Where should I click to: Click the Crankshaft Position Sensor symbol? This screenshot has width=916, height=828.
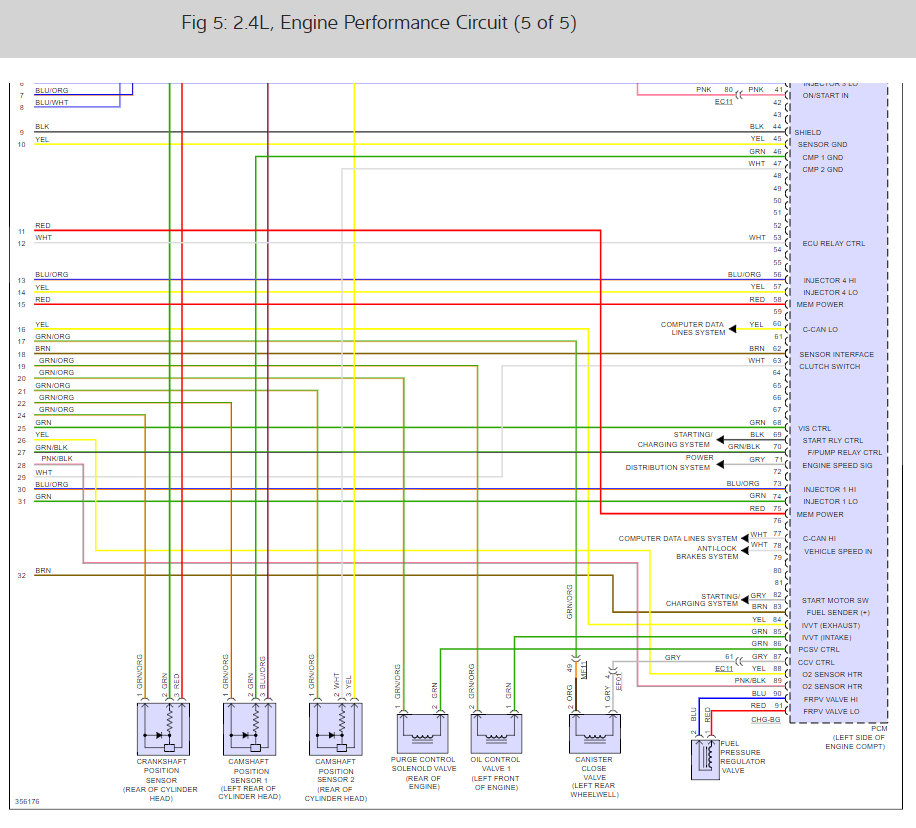(x=163, y=729)
